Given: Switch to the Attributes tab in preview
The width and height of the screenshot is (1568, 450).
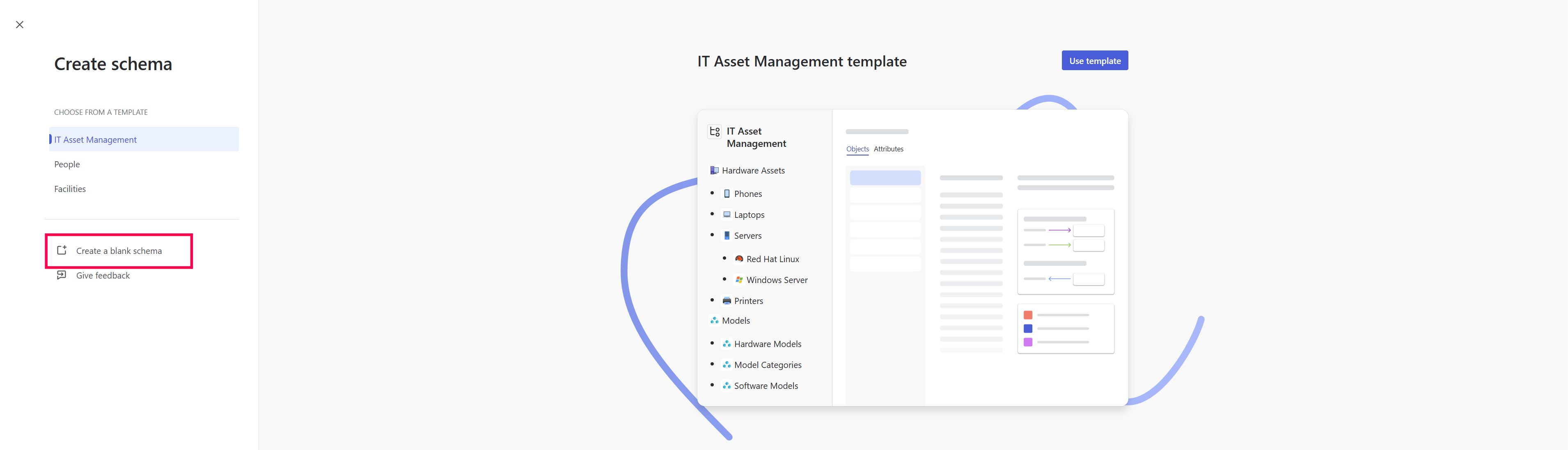Looking at the screenshot, I should click(888, 149).
